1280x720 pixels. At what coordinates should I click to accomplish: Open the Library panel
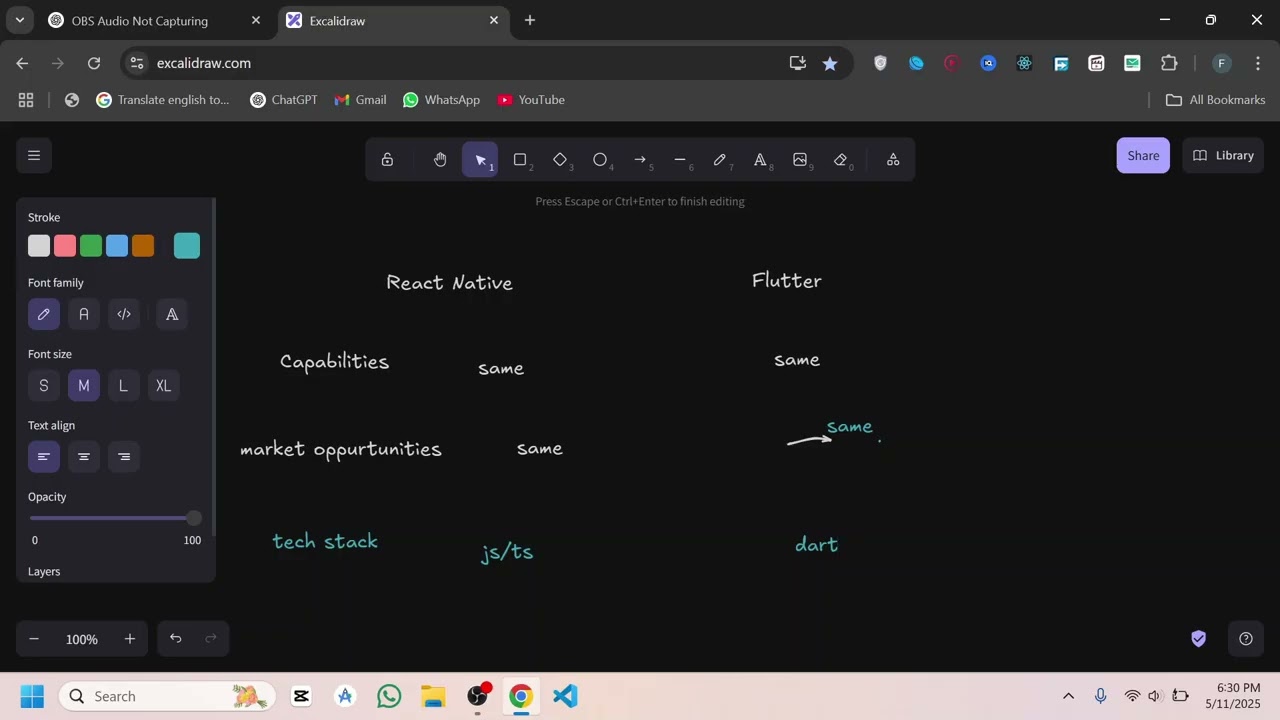[1223, 155]
